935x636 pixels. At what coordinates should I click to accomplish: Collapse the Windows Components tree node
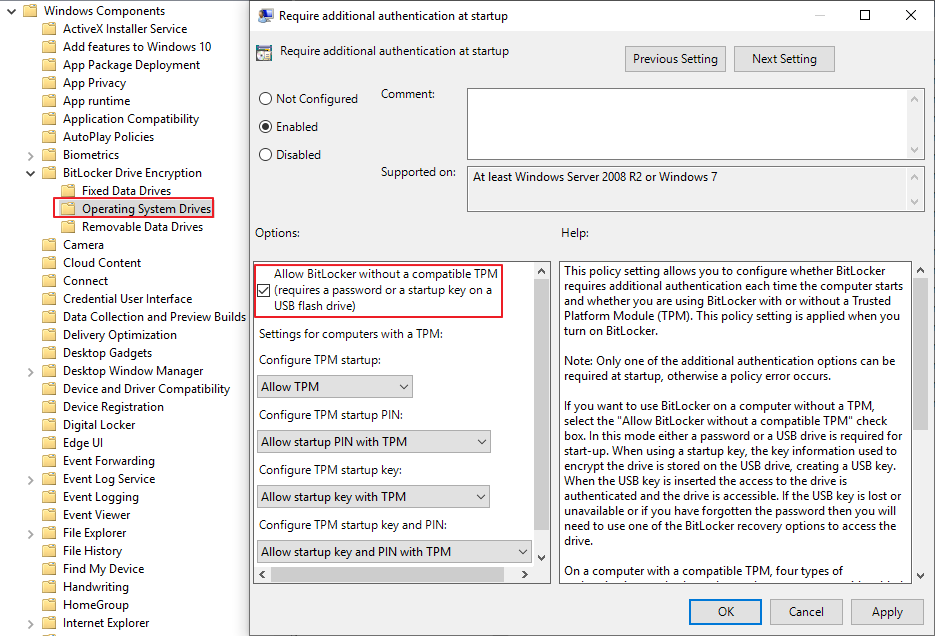tap(11, 11)
